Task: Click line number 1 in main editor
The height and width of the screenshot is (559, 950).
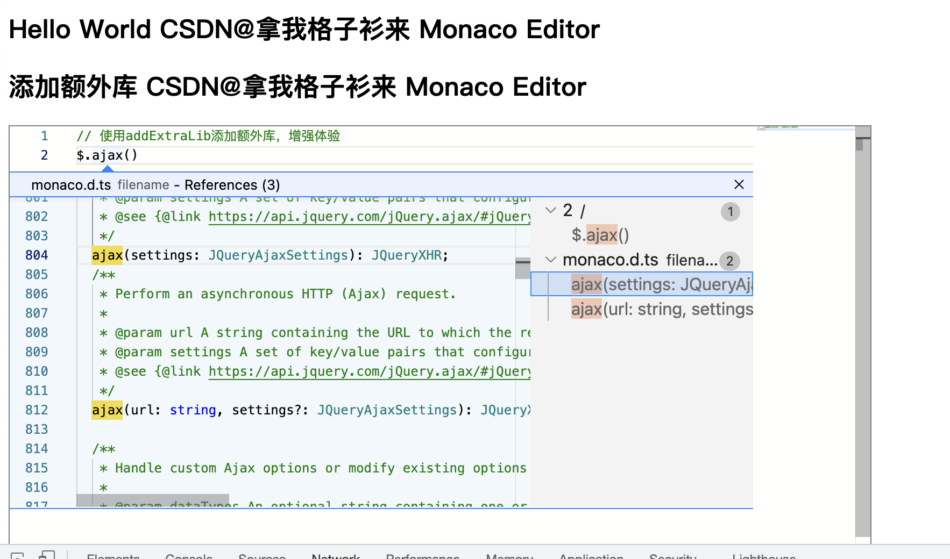Action: (x=44, y=136)
